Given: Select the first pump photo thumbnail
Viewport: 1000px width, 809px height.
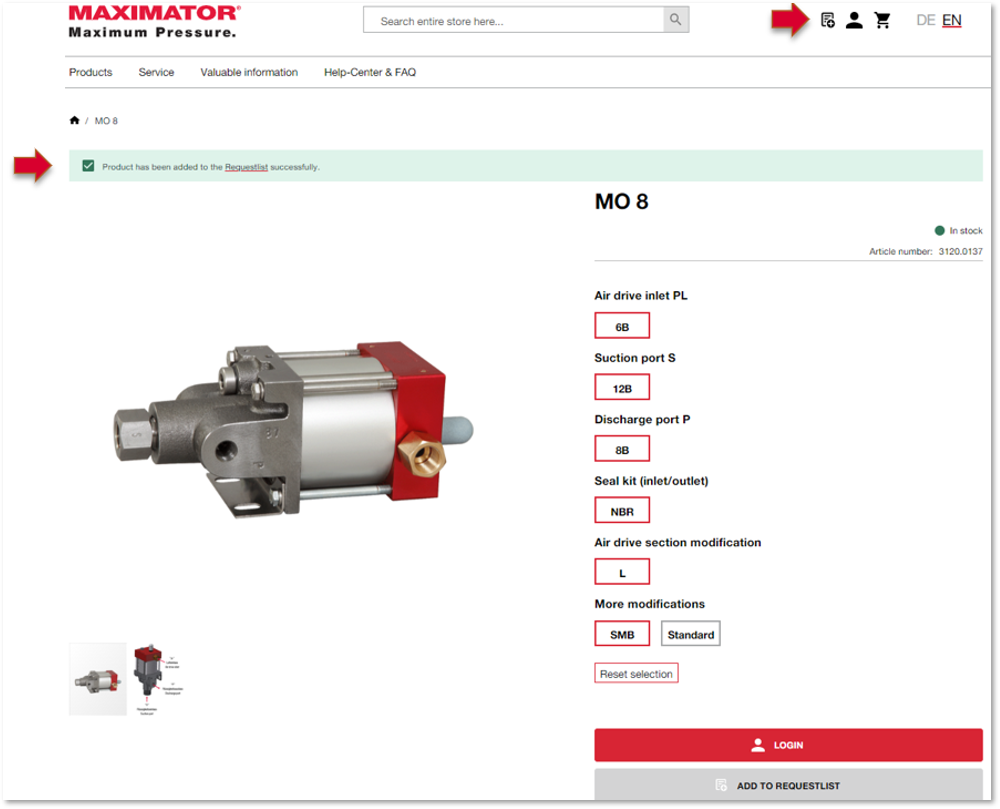Looking at the screenshot, I should [98, 679].
